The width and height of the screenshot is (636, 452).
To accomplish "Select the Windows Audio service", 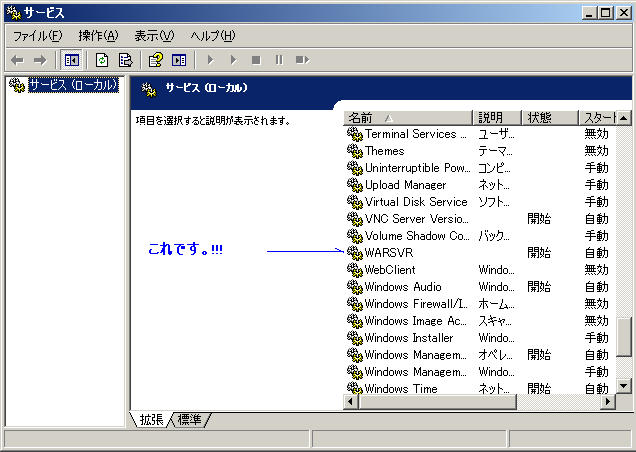I will pos(479,287).
